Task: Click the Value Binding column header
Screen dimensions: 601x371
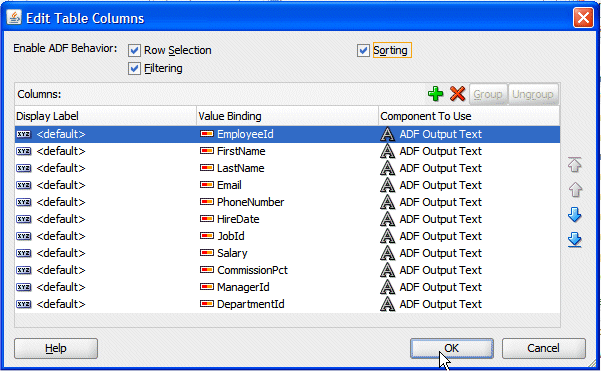Action: tap(287, 116)
